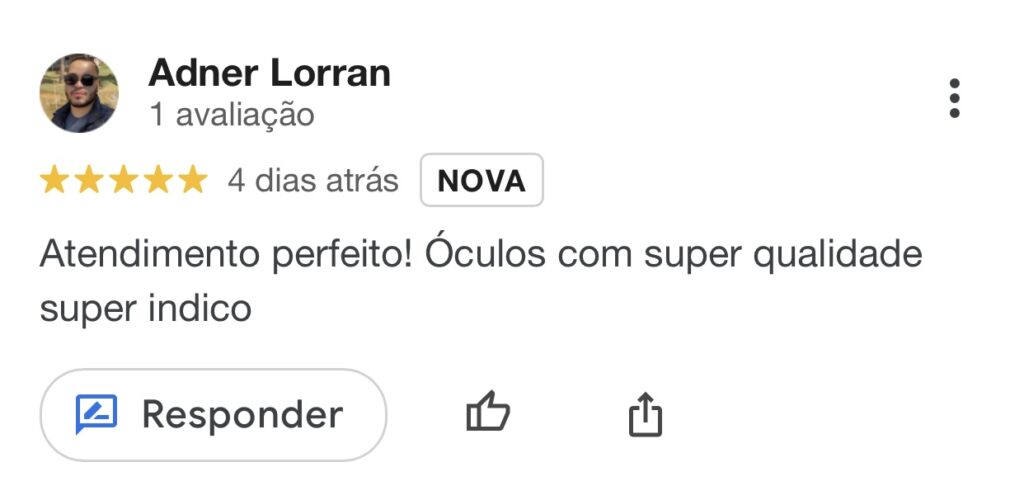Open the three-dot more options menu
Image resolution: width=1024 pixels, height=486 pixels.
[x=954, y=98]
